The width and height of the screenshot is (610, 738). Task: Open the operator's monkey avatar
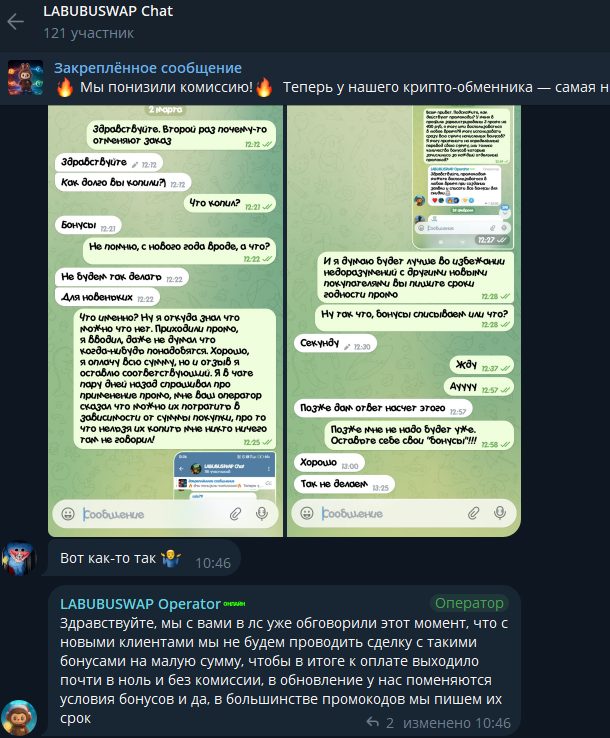coord(19,718)
